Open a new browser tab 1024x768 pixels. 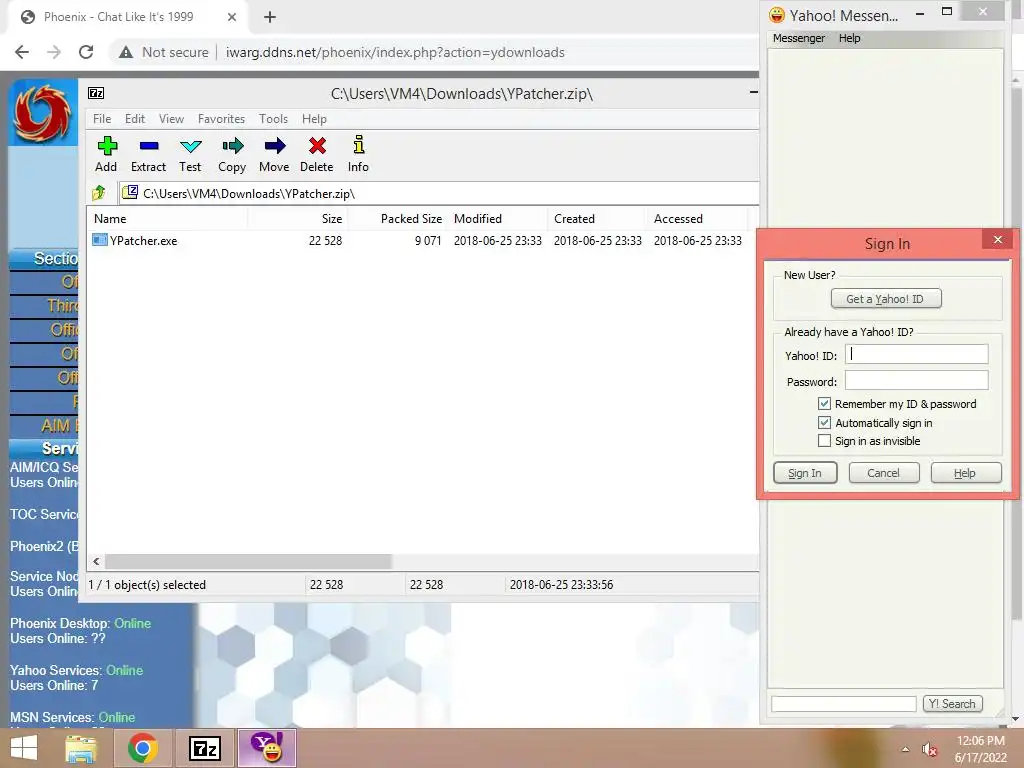270,17
